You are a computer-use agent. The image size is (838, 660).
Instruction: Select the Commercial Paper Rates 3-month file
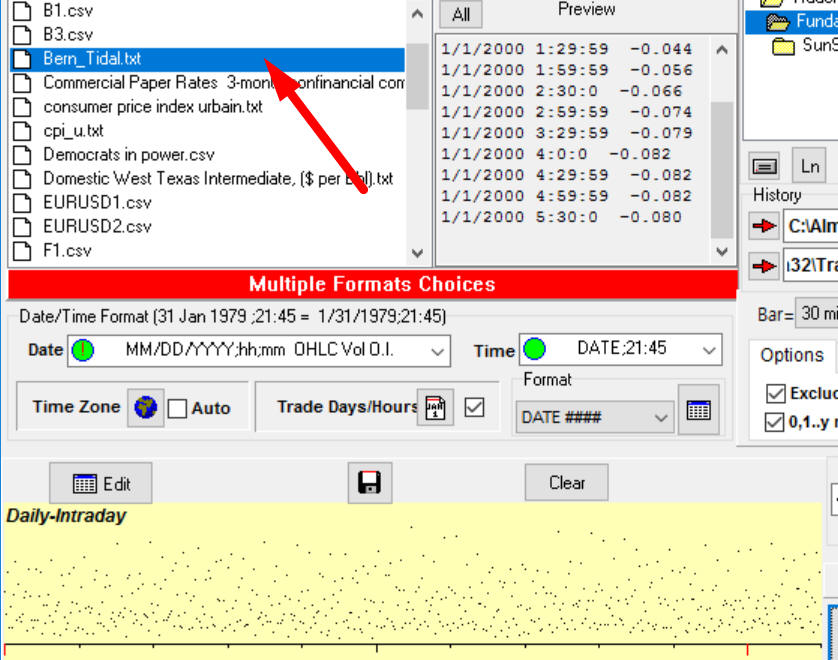pos(223,83)
